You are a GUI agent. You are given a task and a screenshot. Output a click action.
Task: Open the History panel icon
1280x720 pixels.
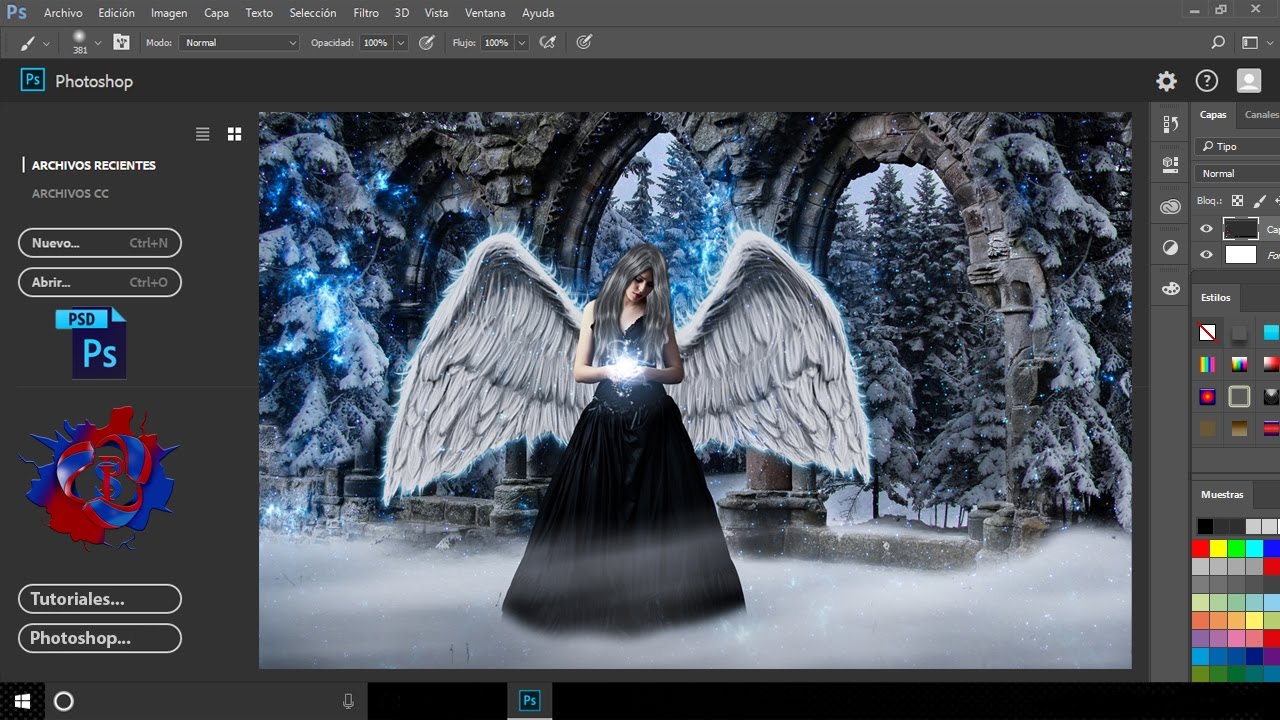(1170, 124)
